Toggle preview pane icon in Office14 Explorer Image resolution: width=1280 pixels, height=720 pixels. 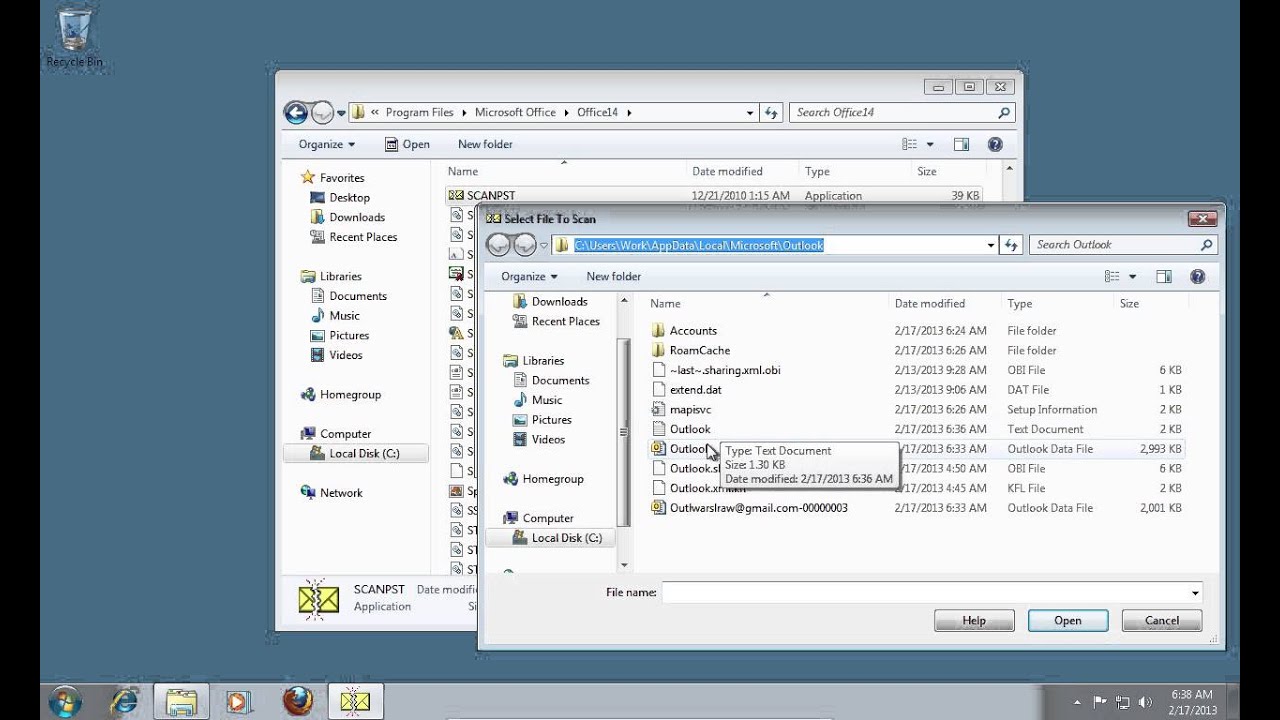tap(961, 144)
